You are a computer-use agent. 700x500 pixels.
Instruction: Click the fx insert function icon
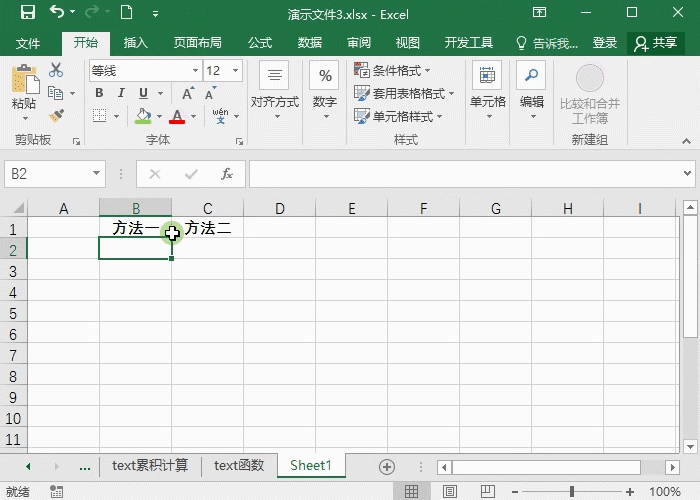(227, 174)
